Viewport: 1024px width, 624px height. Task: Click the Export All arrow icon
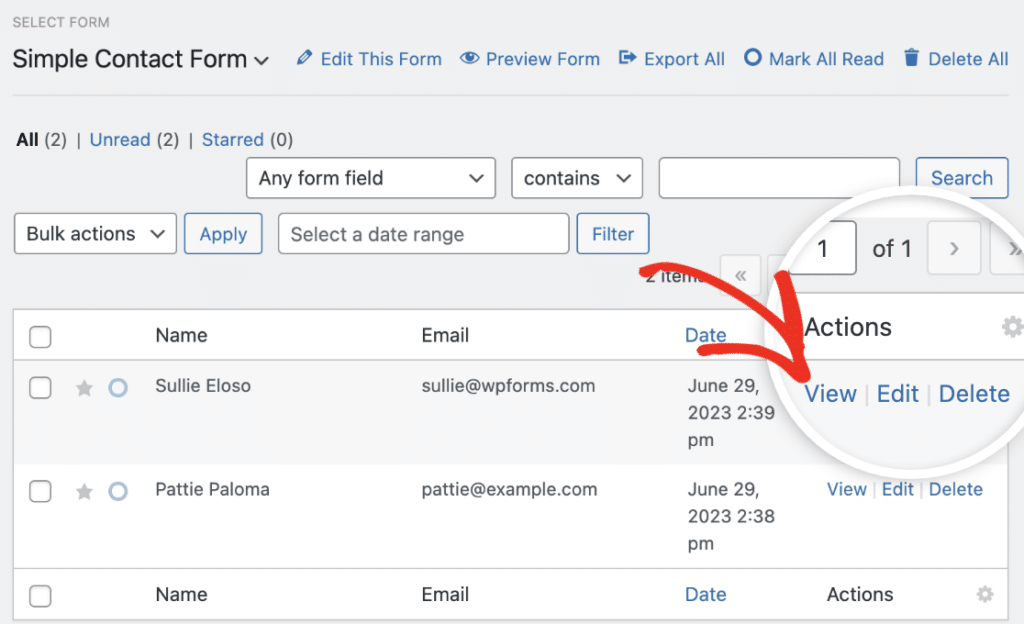point(625,59)
